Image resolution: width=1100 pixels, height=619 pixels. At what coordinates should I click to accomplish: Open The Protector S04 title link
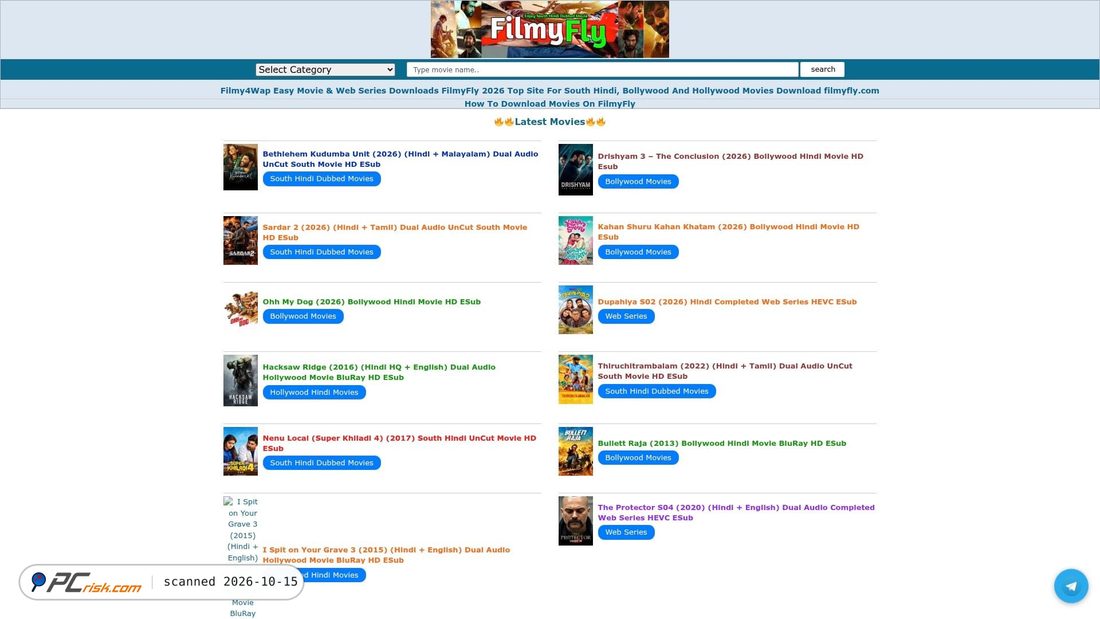point(736,512)
